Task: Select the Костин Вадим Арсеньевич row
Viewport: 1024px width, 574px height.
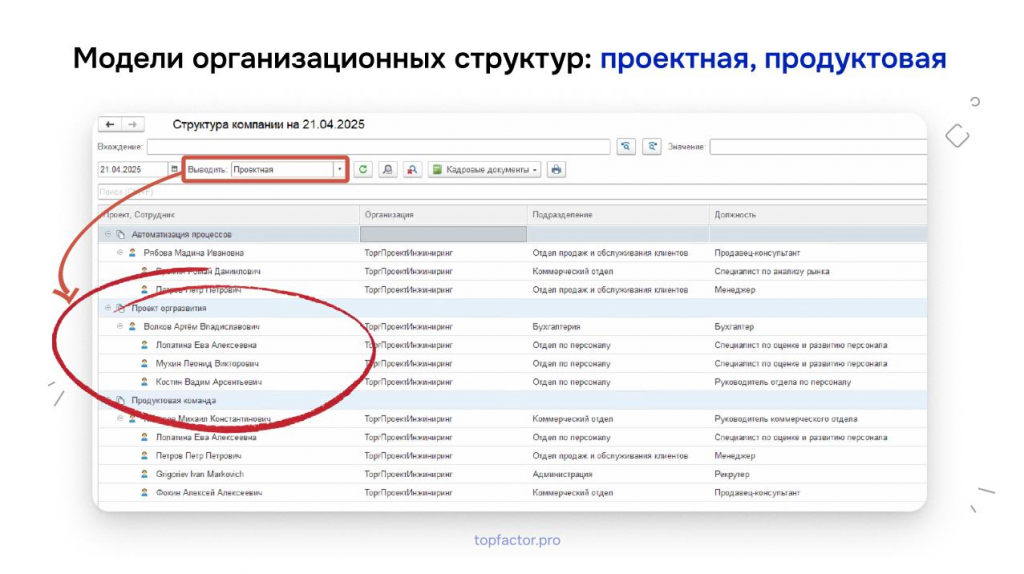Action: pos(513,382)
